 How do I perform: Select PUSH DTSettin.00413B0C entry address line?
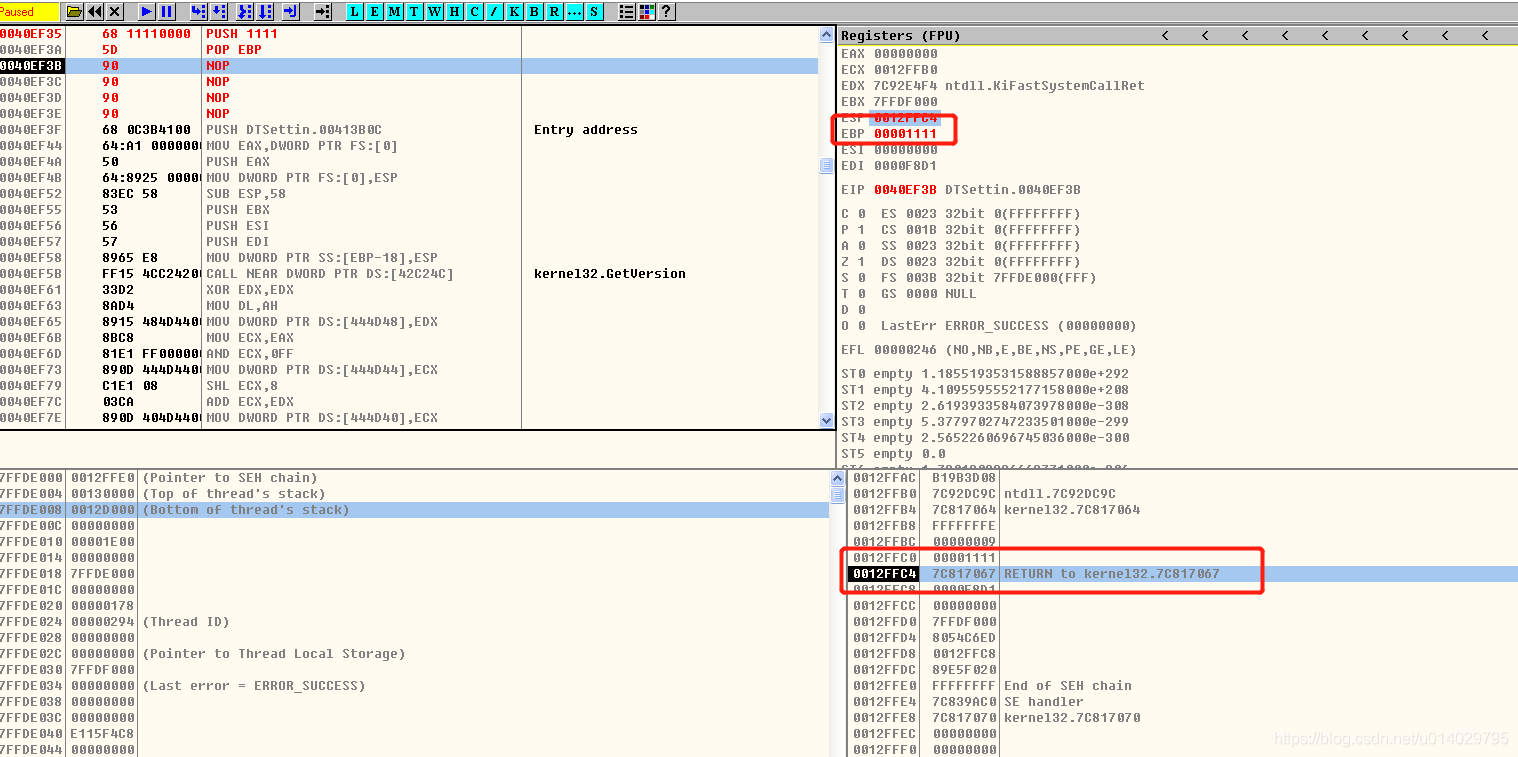pos(409,130)
